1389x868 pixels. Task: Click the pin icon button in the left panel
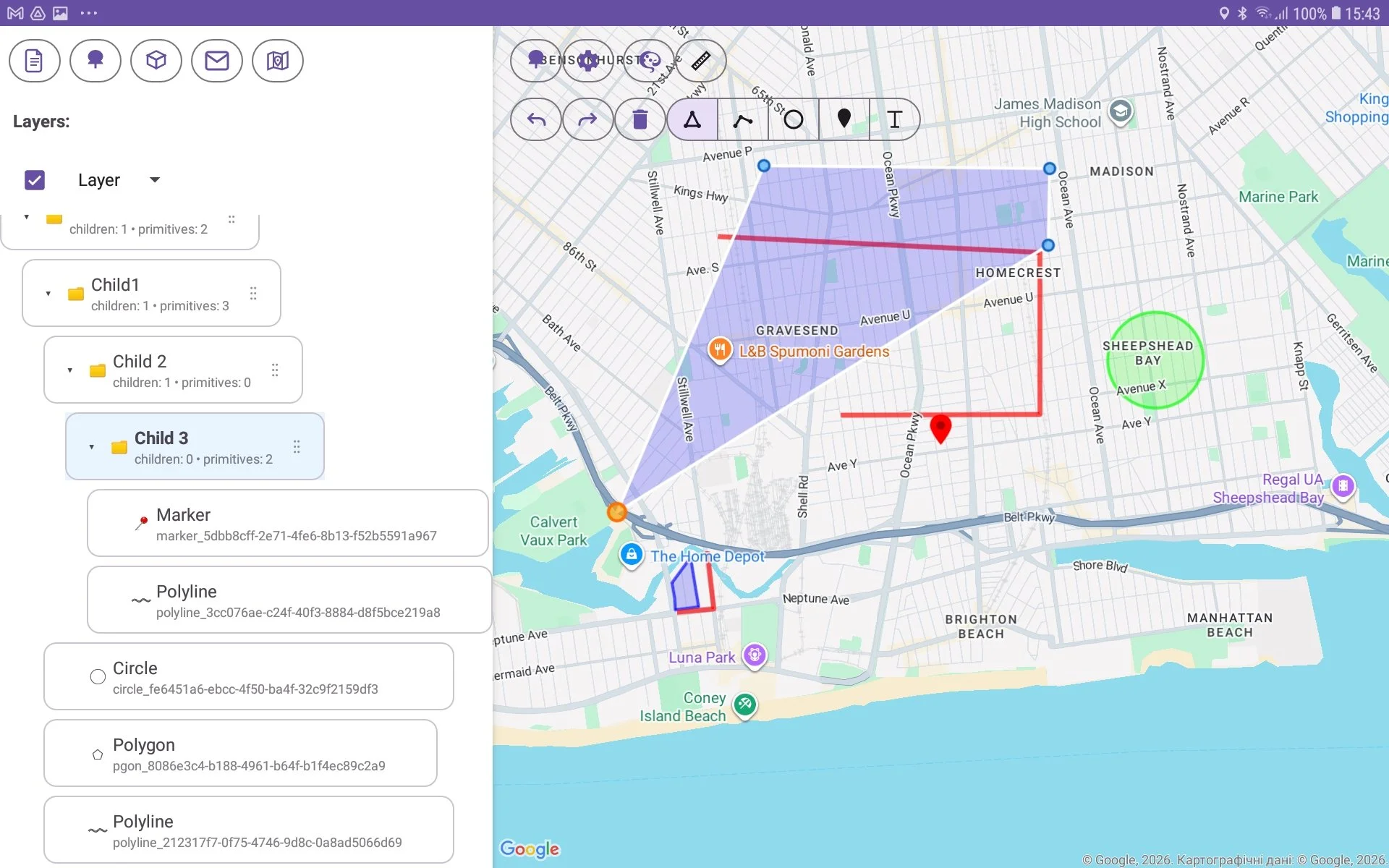[x=95, y=61]
